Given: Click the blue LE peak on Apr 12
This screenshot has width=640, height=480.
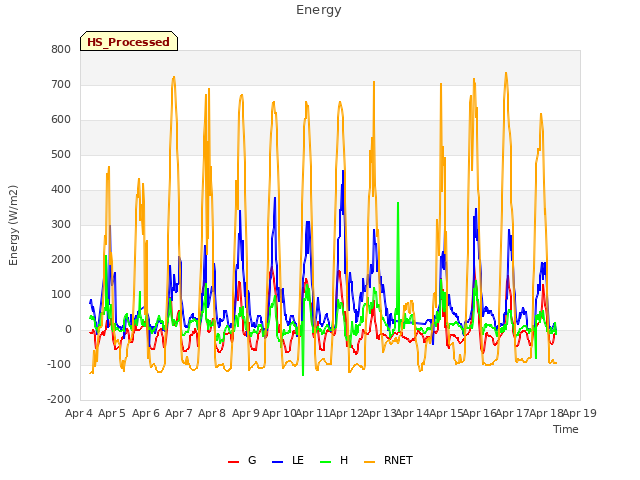Looking at the screenshot, I should coord(343,171).
